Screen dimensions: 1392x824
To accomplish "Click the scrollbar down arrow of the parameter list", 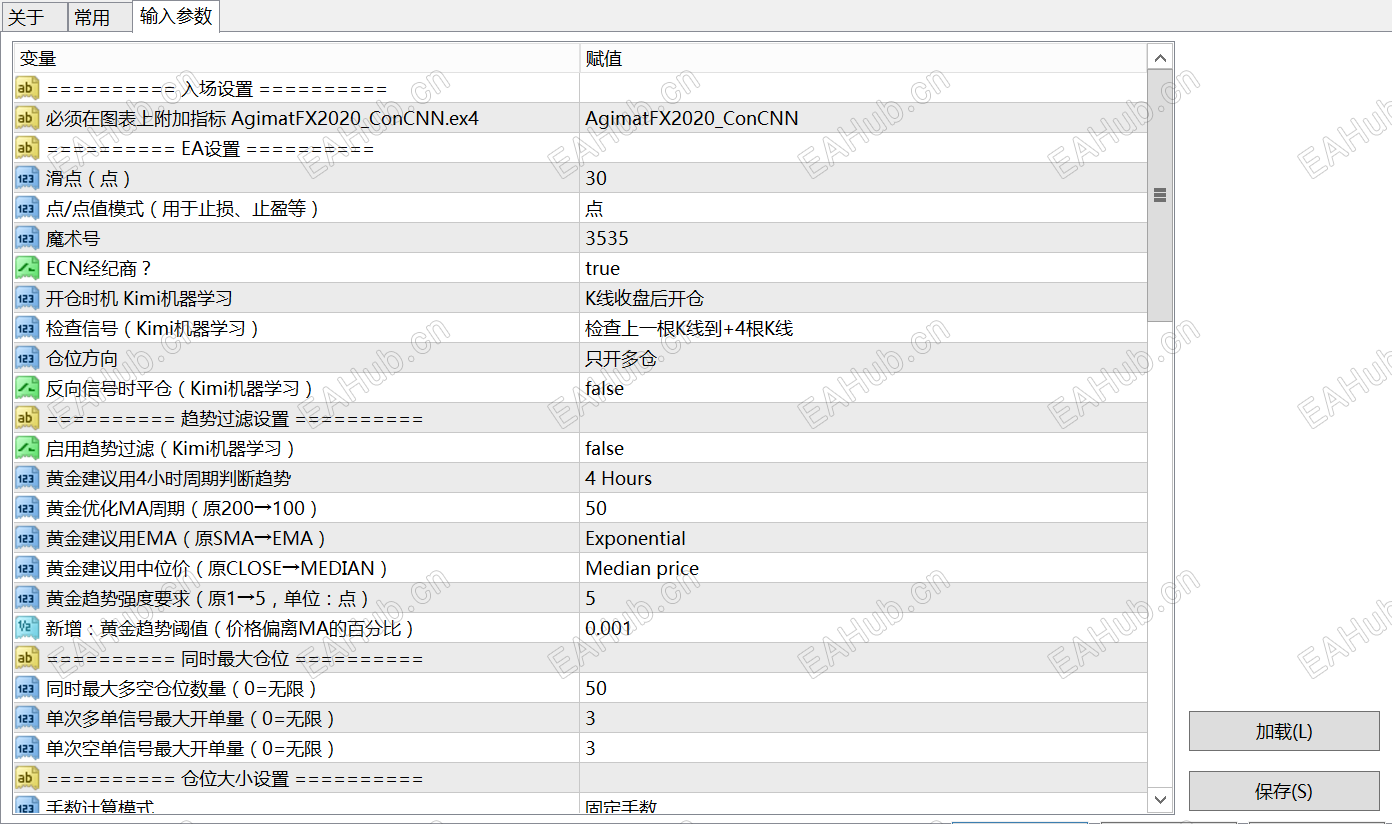I will (x=1160, y=799).
